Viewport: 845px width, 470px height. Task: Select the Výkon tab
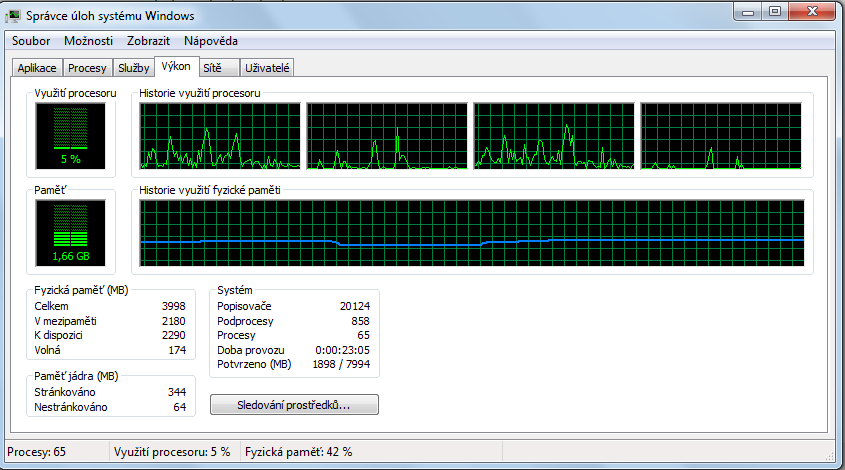(176, 66)
